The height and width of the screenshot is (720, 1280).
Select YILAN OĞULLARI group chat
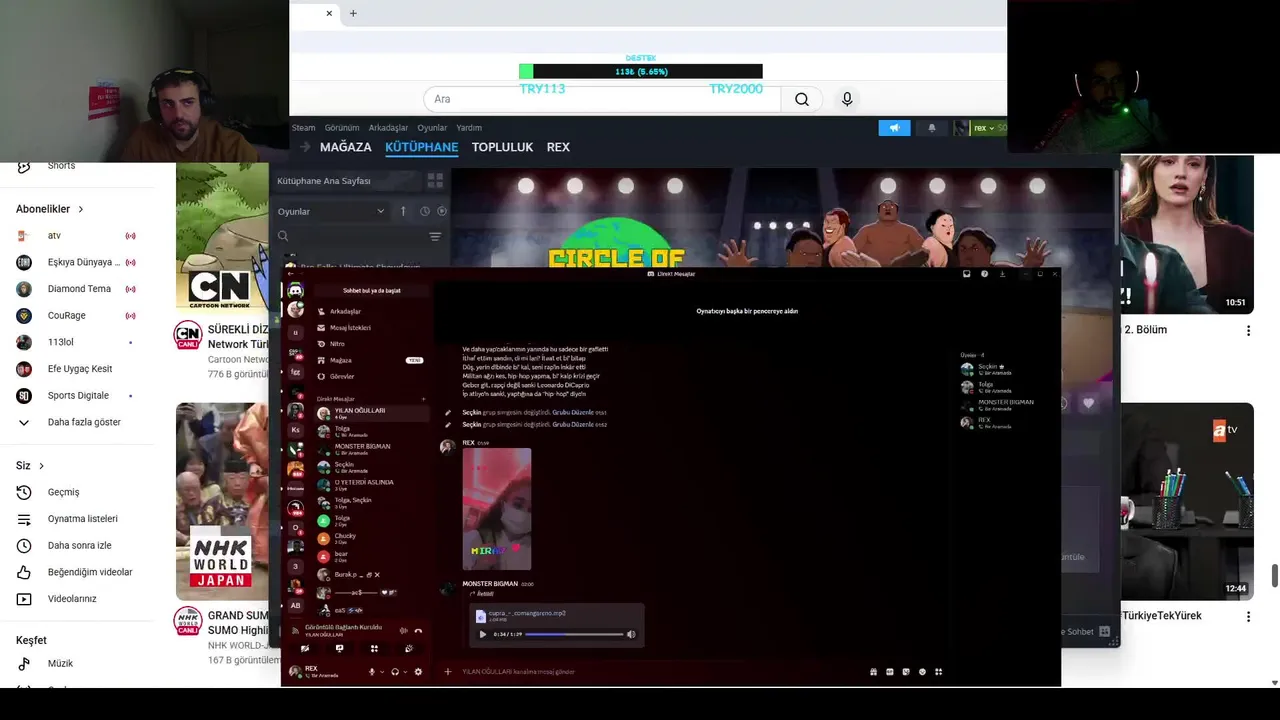372,412
